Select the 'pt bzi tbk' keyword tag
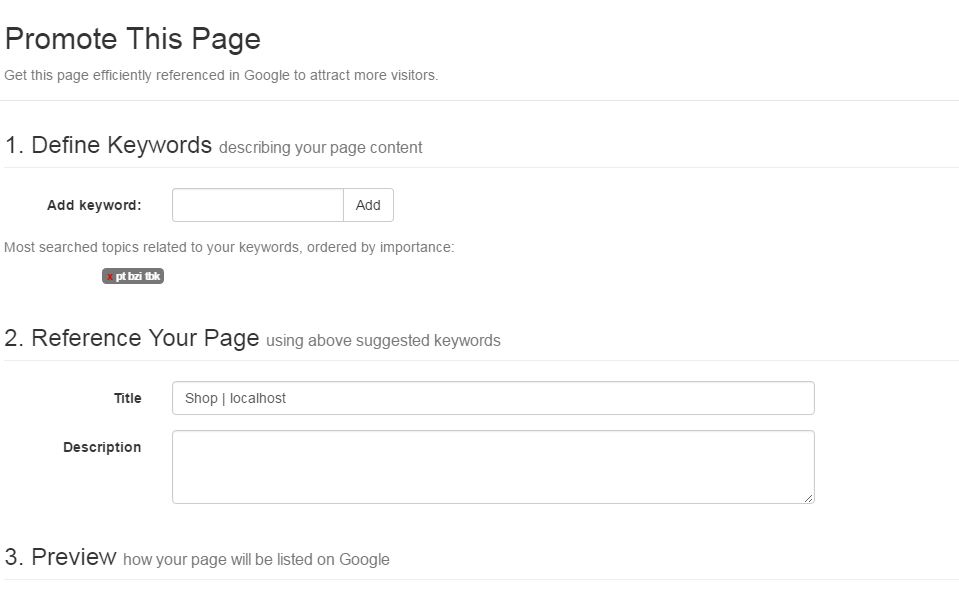The height and width of the screenshot is (597, 959). tap(138, 277)
